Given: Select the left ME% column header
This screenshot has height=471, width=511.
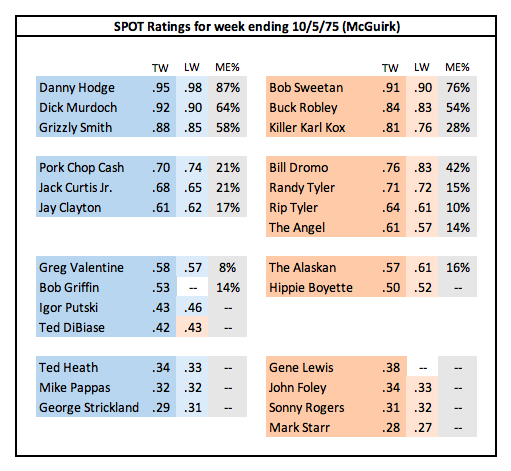Looking at the screenshot, I should pos(227,67).
